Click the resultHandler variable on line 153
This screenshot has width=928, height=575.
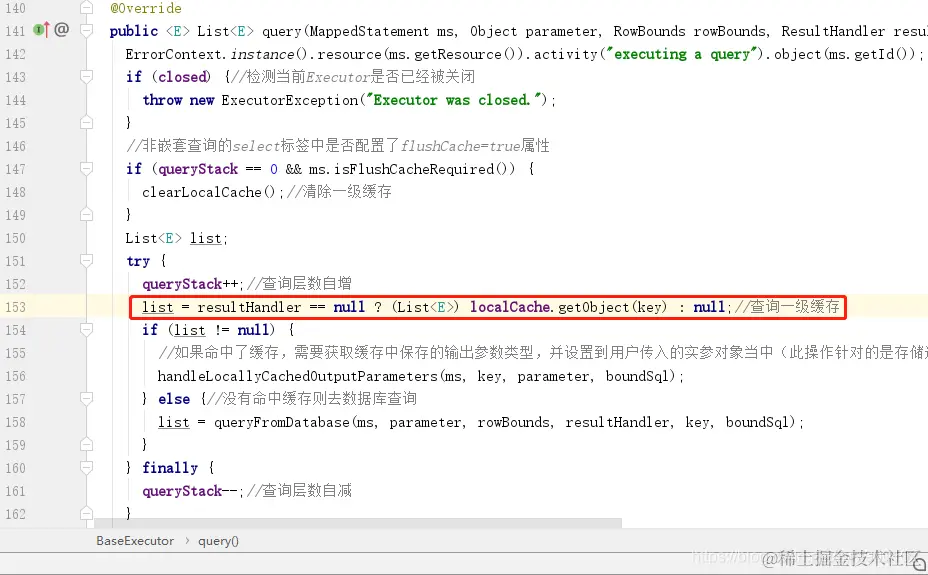249,307
